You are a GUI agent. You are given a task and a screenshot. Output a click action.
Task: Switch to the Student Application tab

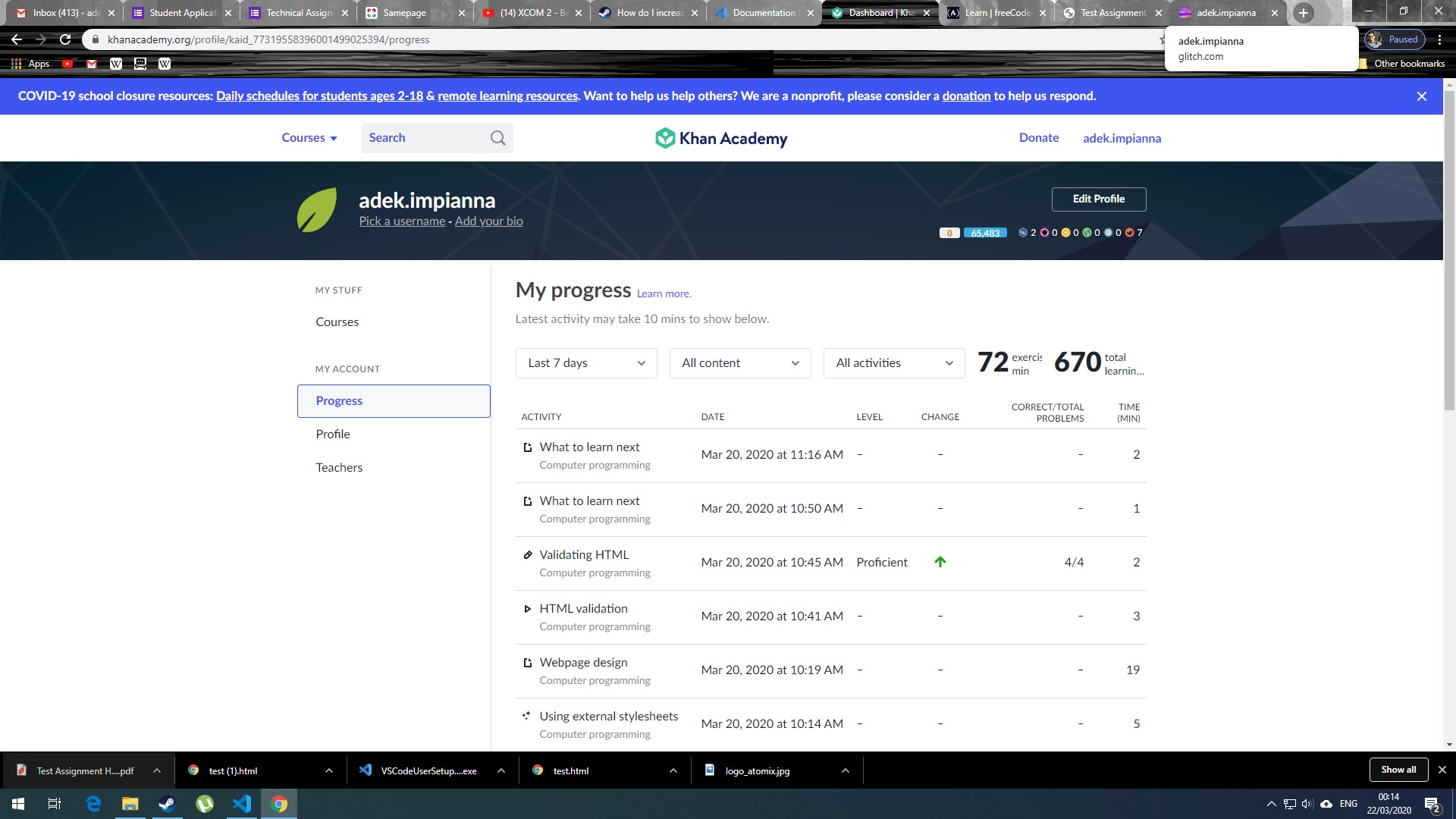coord(182,13)
